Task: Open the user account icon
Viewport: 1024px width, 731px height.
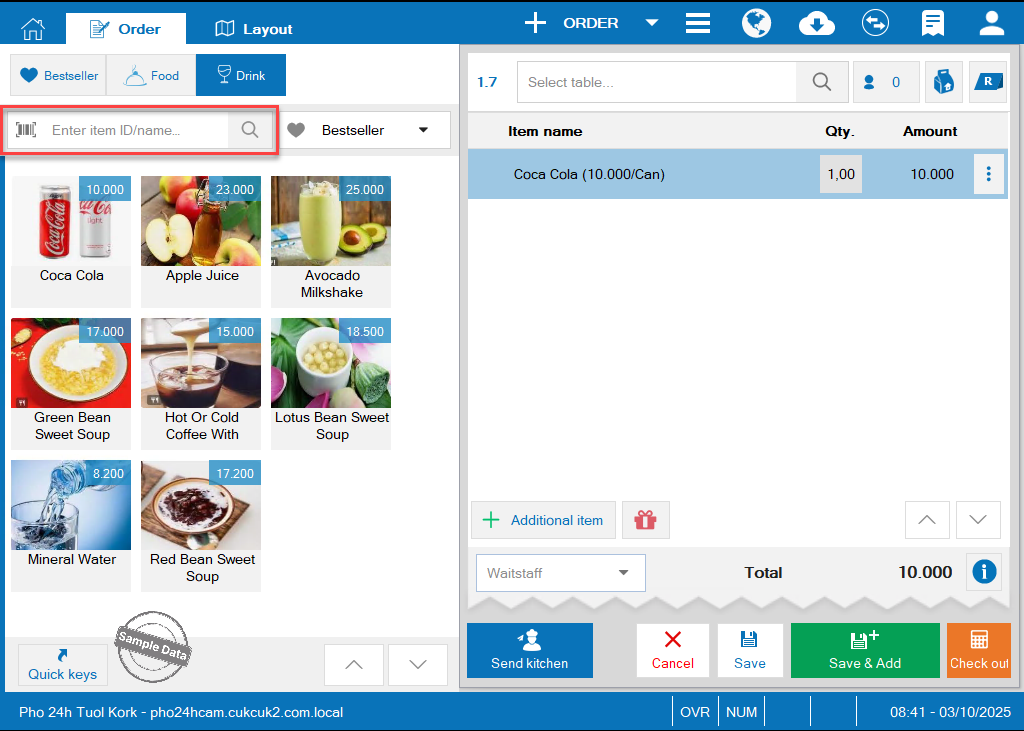Action: click(x=991, y=23)
